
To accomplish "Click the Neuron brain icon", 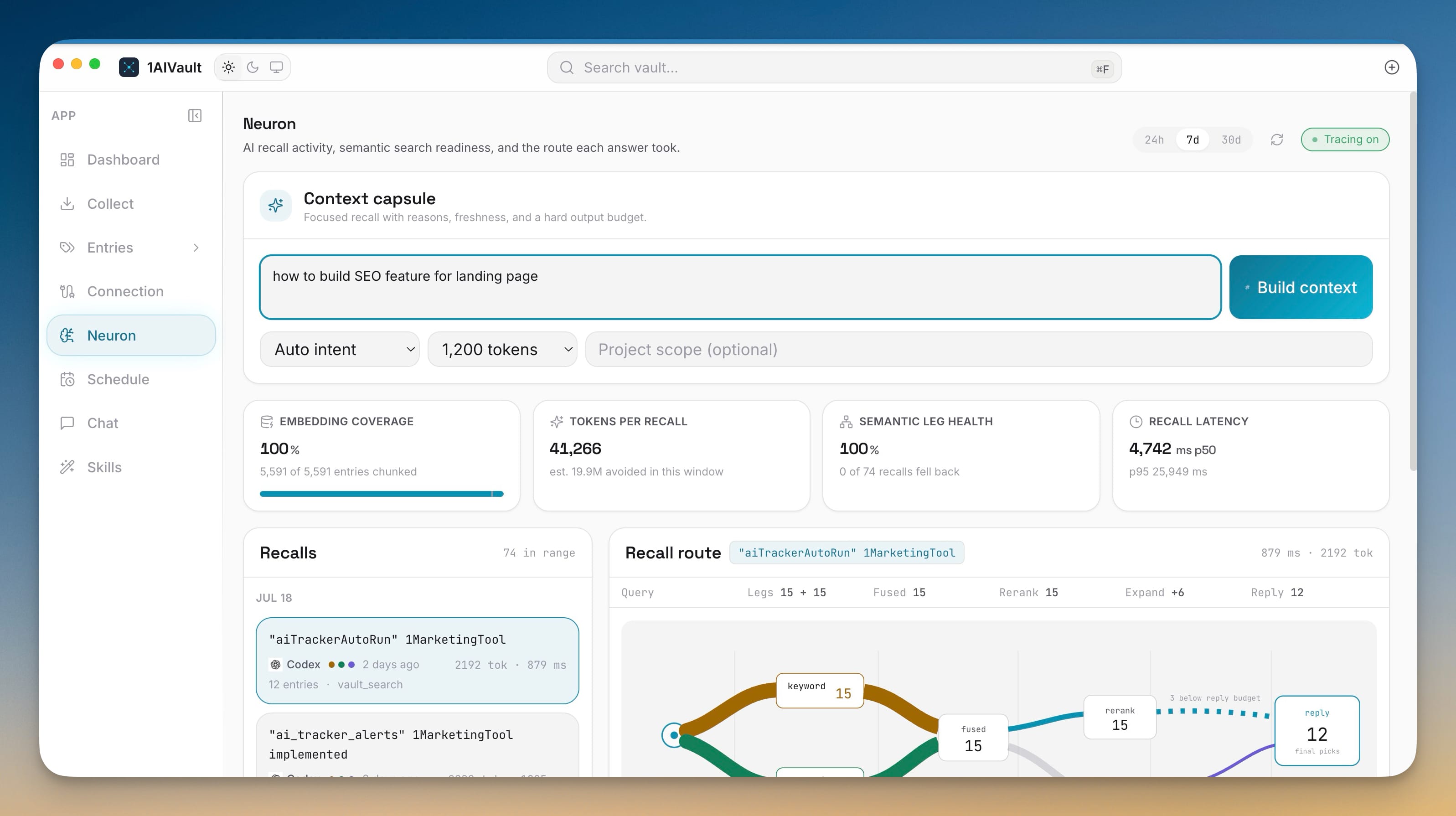I will tap(67, 335).
